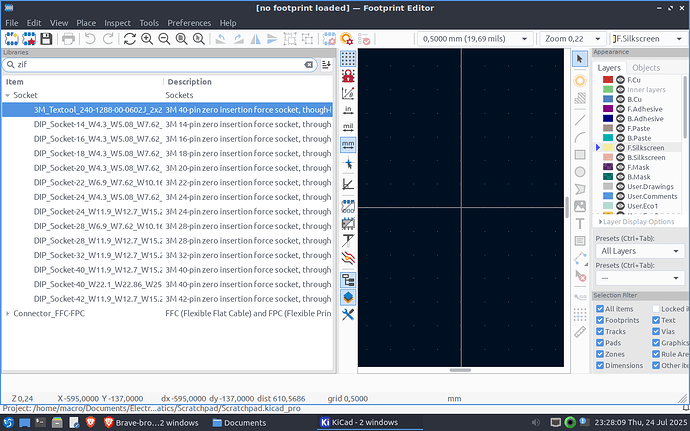This screenshot has width=690, height=431.
Task: Toggle the layers manager icon
Action: pyautogui.click(x=348, y=298)
